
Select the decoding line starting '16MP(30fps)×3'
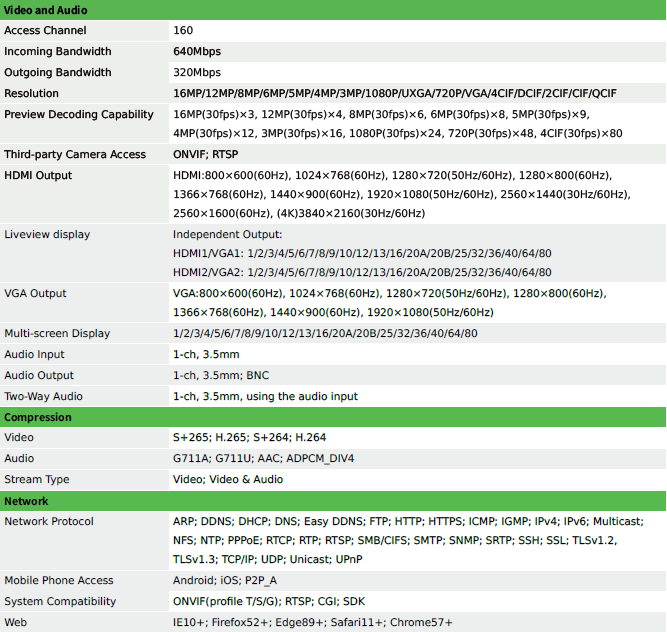coord(381,114)
